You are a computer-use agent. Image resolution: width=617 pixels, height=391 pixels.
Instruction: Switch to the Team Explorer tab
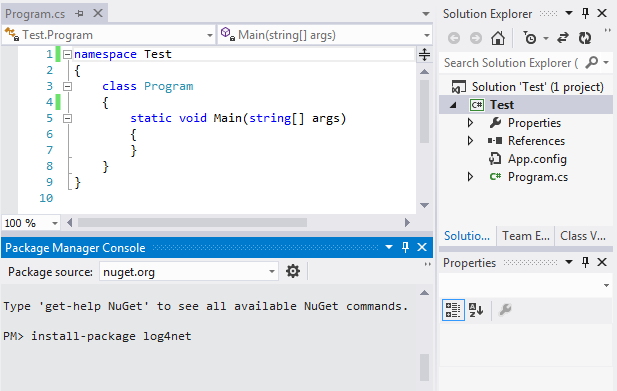[x=526, y=236]
